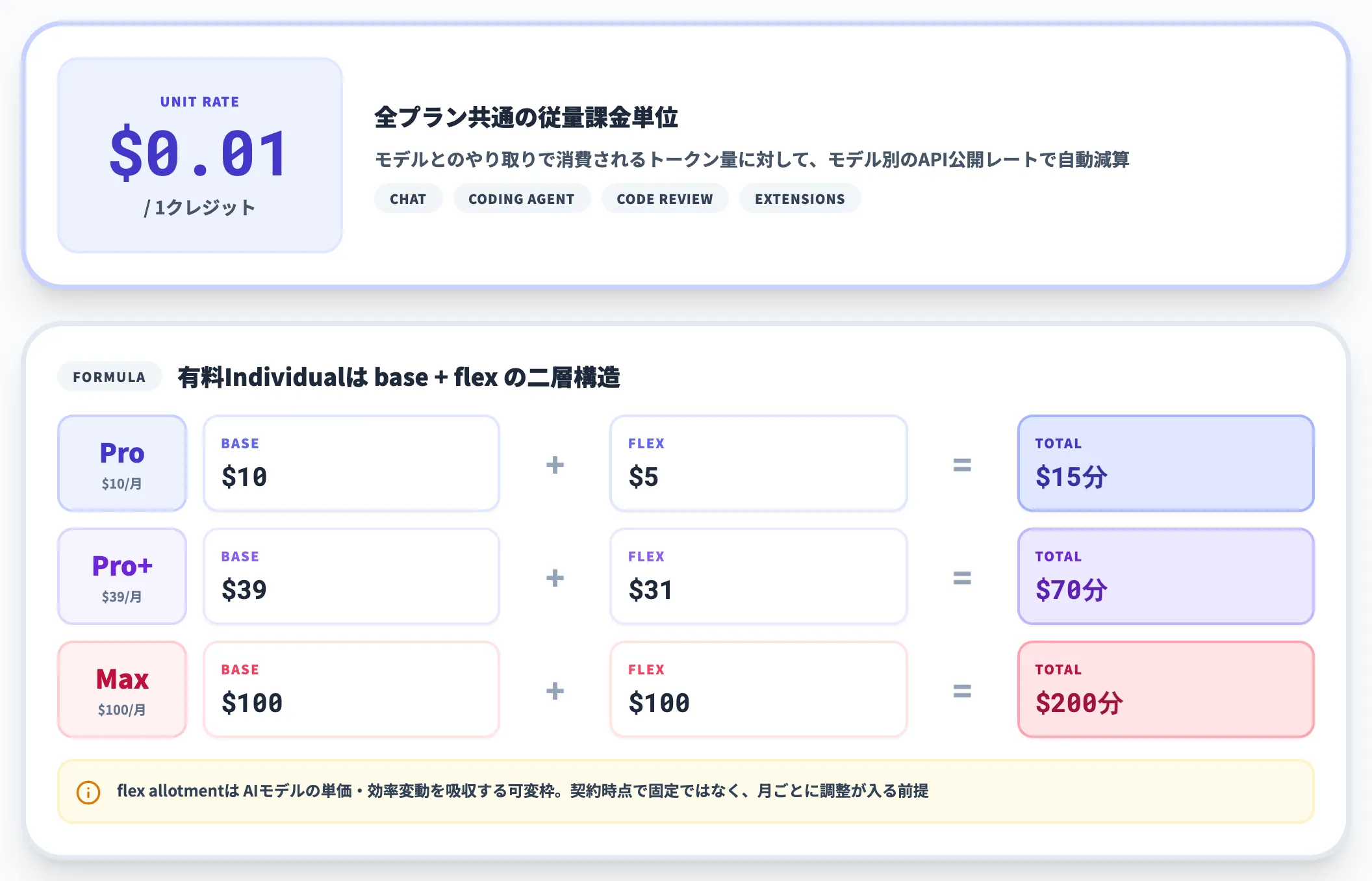Click the equals sign in the Pro row

pos(962,465)
